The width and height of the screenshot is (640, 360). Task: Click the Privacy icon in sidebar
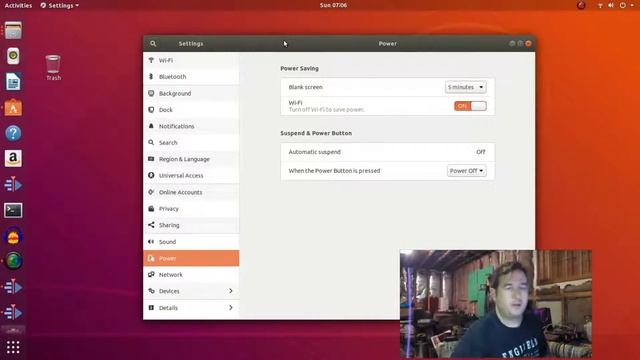(x=151, y=209)
